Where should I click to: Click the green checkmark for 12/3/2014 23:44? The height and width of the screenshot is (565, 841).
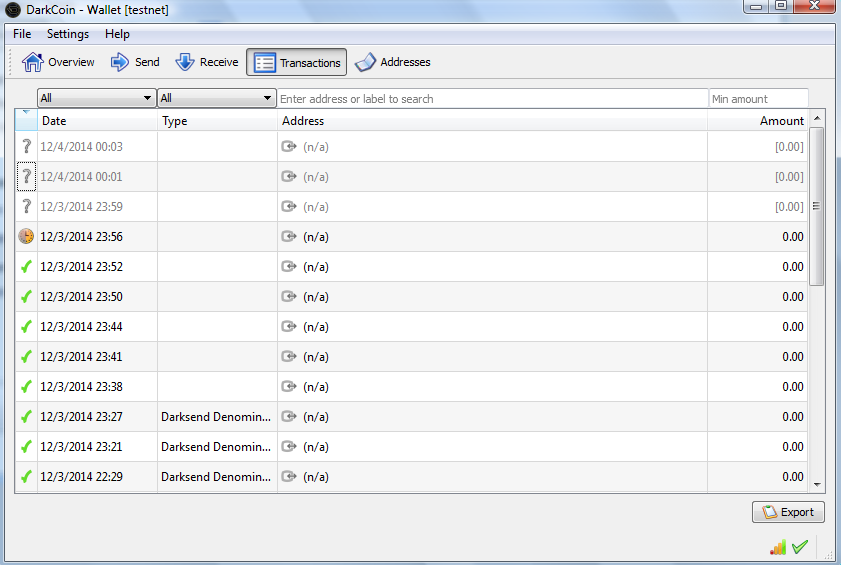point(26,326)
